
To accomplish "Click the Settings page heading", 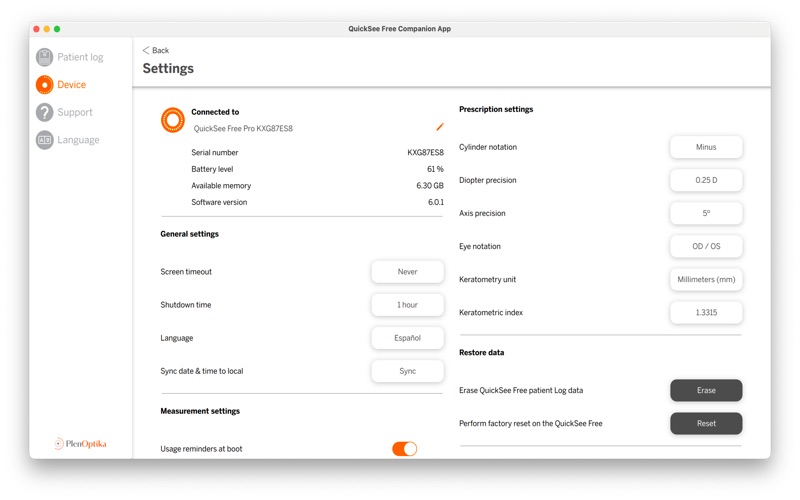I will click(x=168, y=68).
